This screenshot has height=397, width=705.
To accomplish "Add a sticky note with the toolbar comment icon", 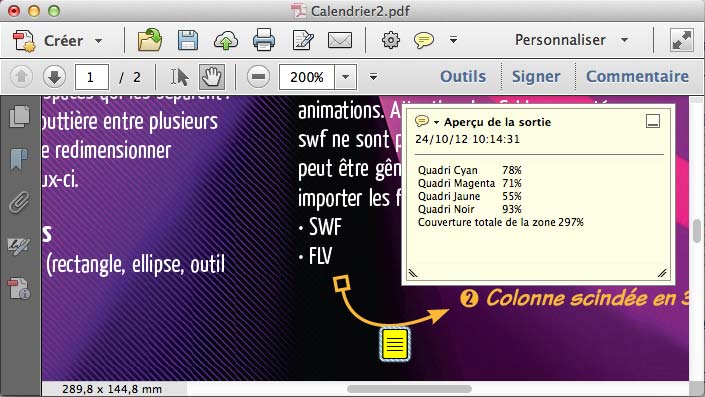I will click(x=424, y=40).
